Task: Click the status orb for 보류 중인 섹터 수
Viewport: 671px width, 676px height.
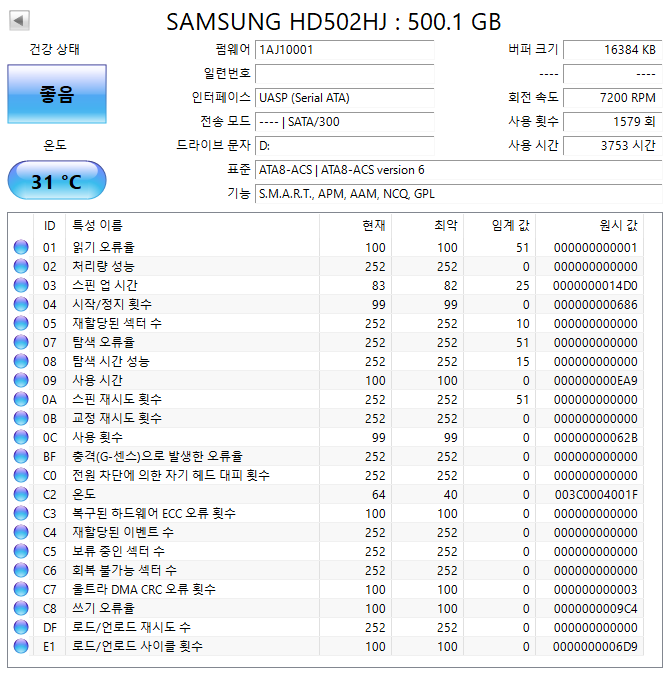Action: tap(21, 552)
